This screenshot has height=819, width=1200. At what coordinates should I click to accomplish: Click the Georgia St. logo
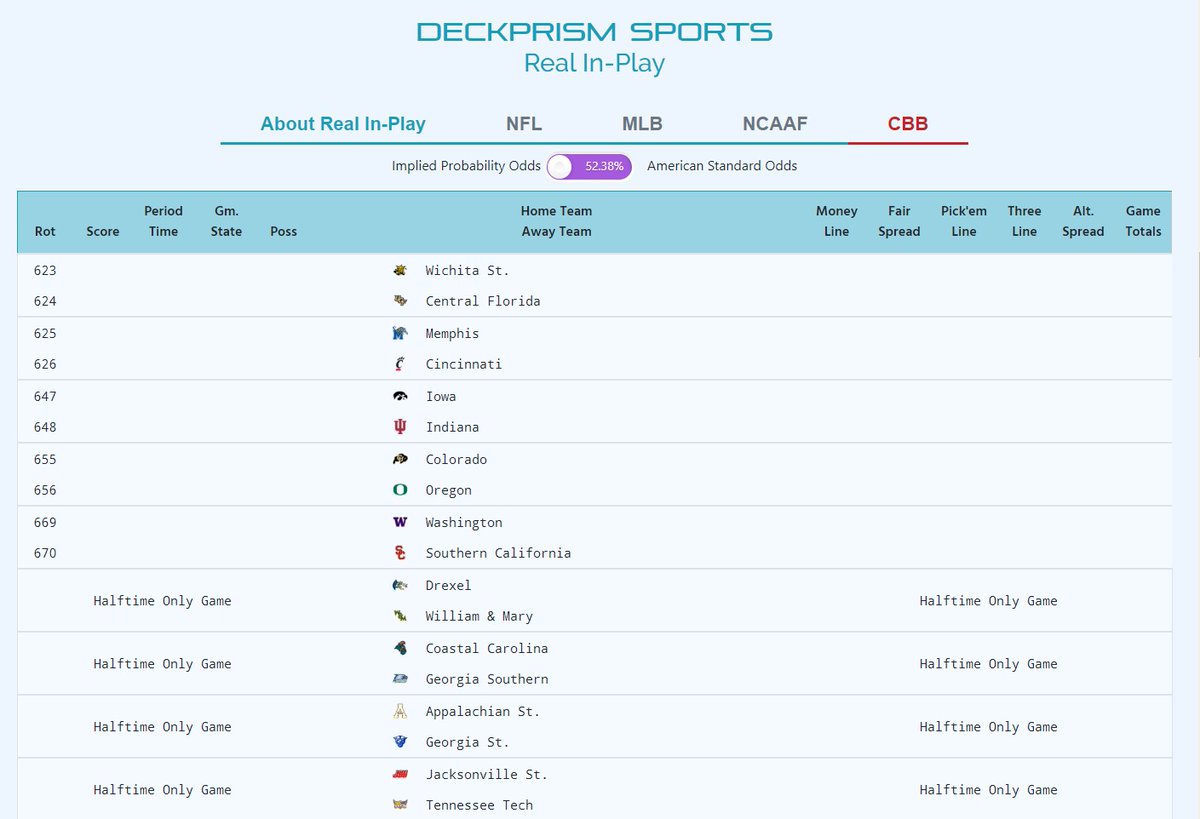click(400, 742)
